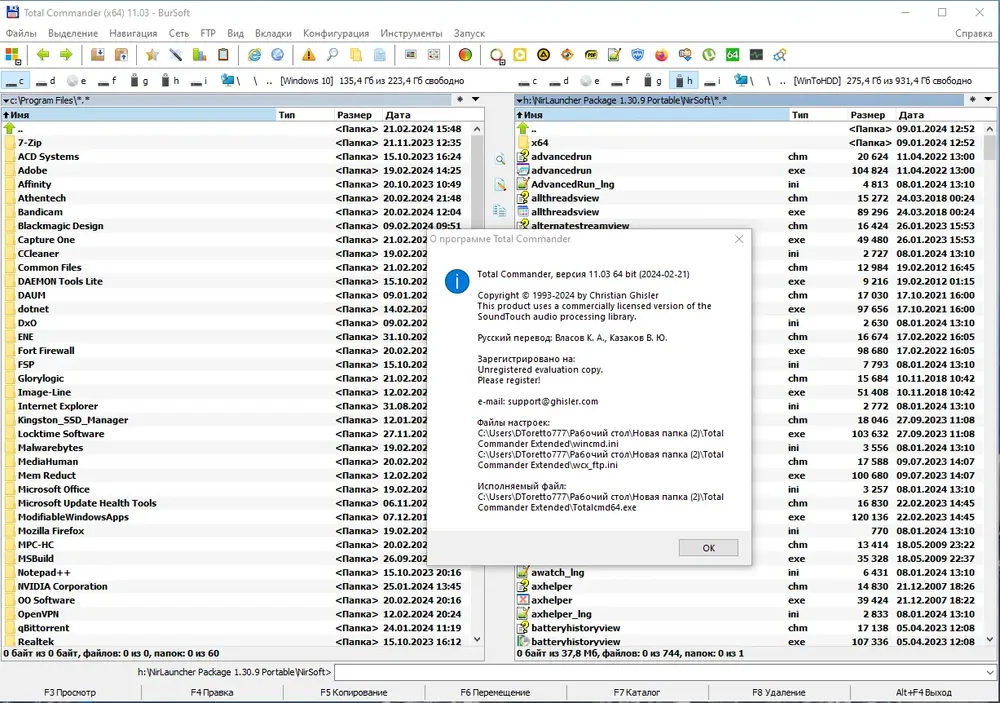Click the clipboard toolbar icon

223,55
